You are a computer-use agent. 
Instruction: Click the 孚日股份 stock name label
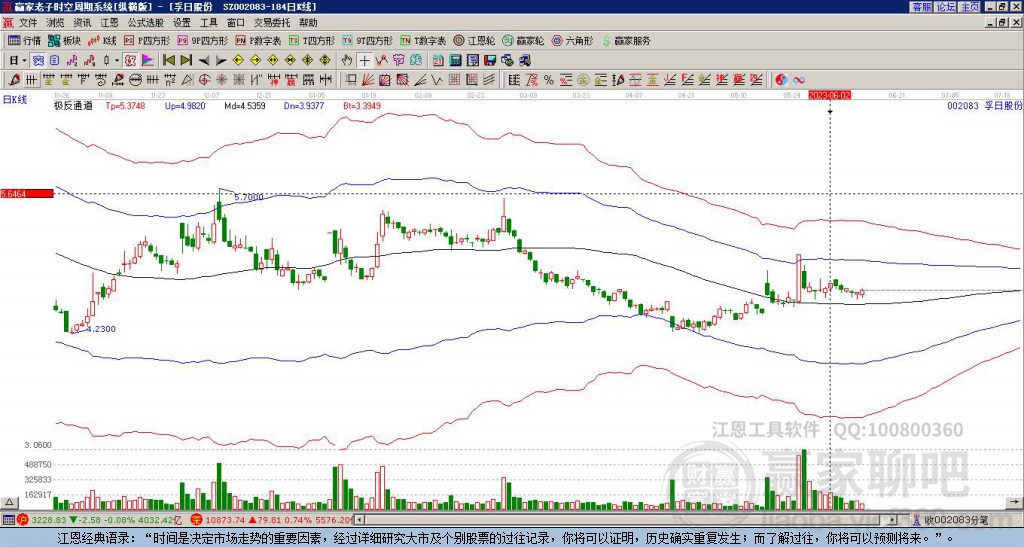(1003, 105)
